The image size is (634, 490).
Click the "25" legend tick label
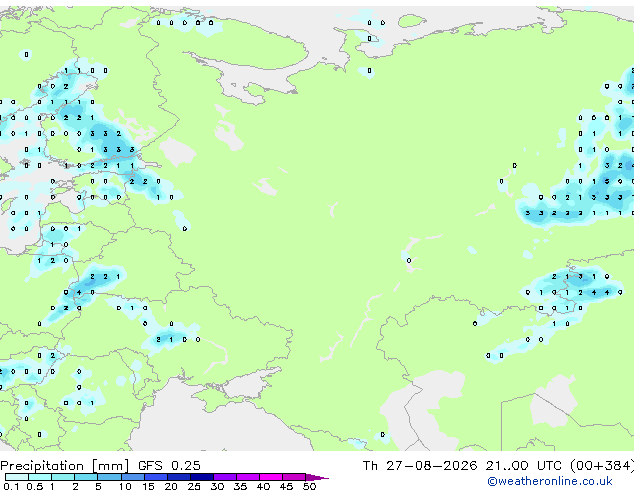(x=194, y=486)
